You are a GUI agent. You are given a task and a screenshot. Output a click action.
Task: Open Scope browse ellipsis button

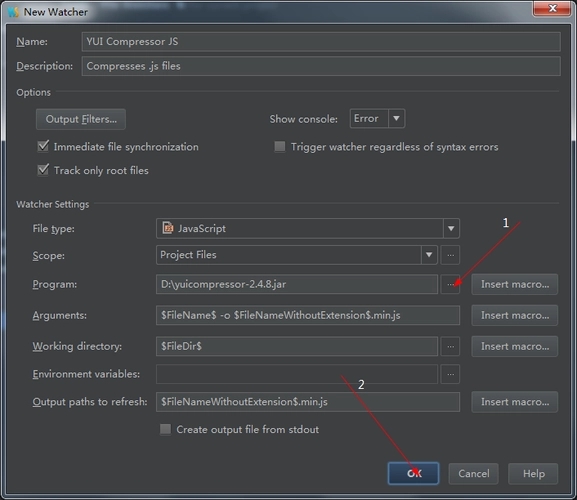click(450, 255)
